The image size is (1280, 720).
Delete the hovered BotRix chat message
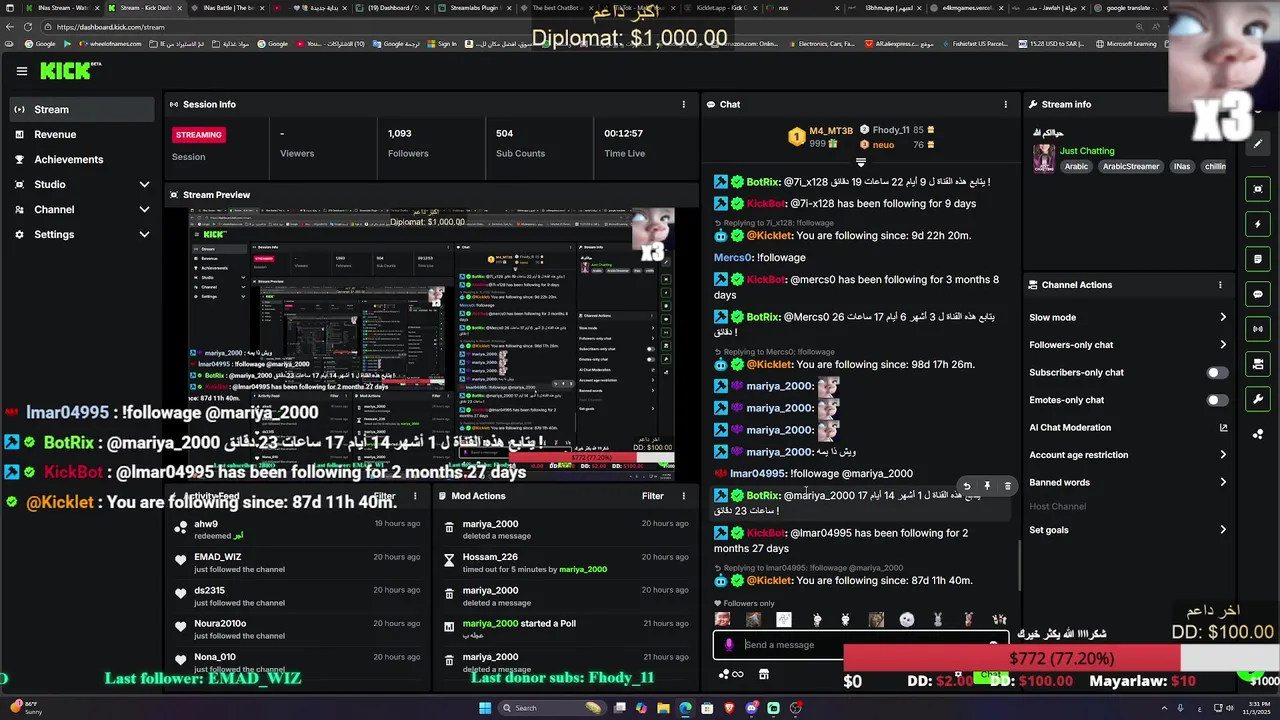(1007, 486)
